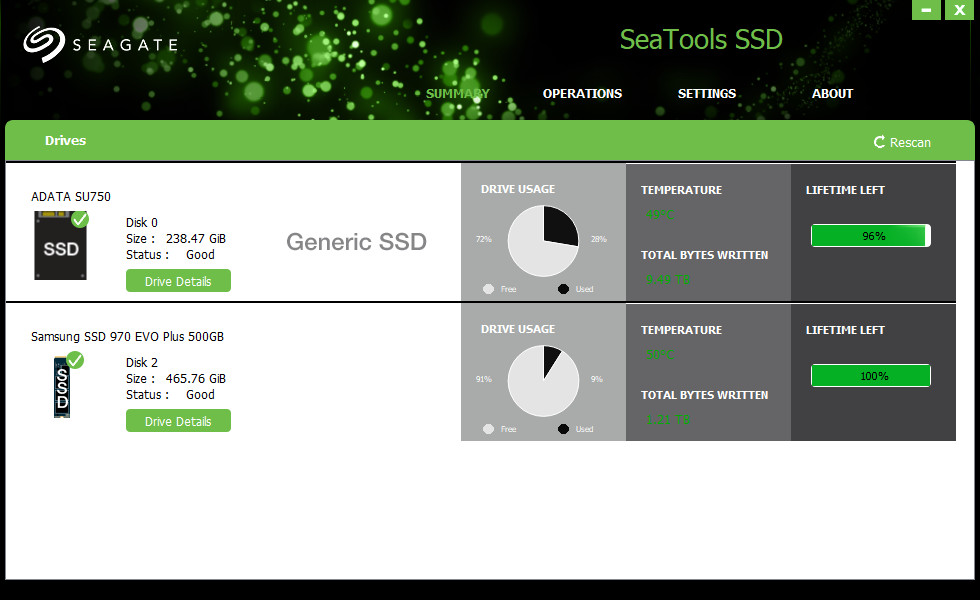Open the Operations tab
The height and width of the screenshot is (600, 980).
(582, 94)
